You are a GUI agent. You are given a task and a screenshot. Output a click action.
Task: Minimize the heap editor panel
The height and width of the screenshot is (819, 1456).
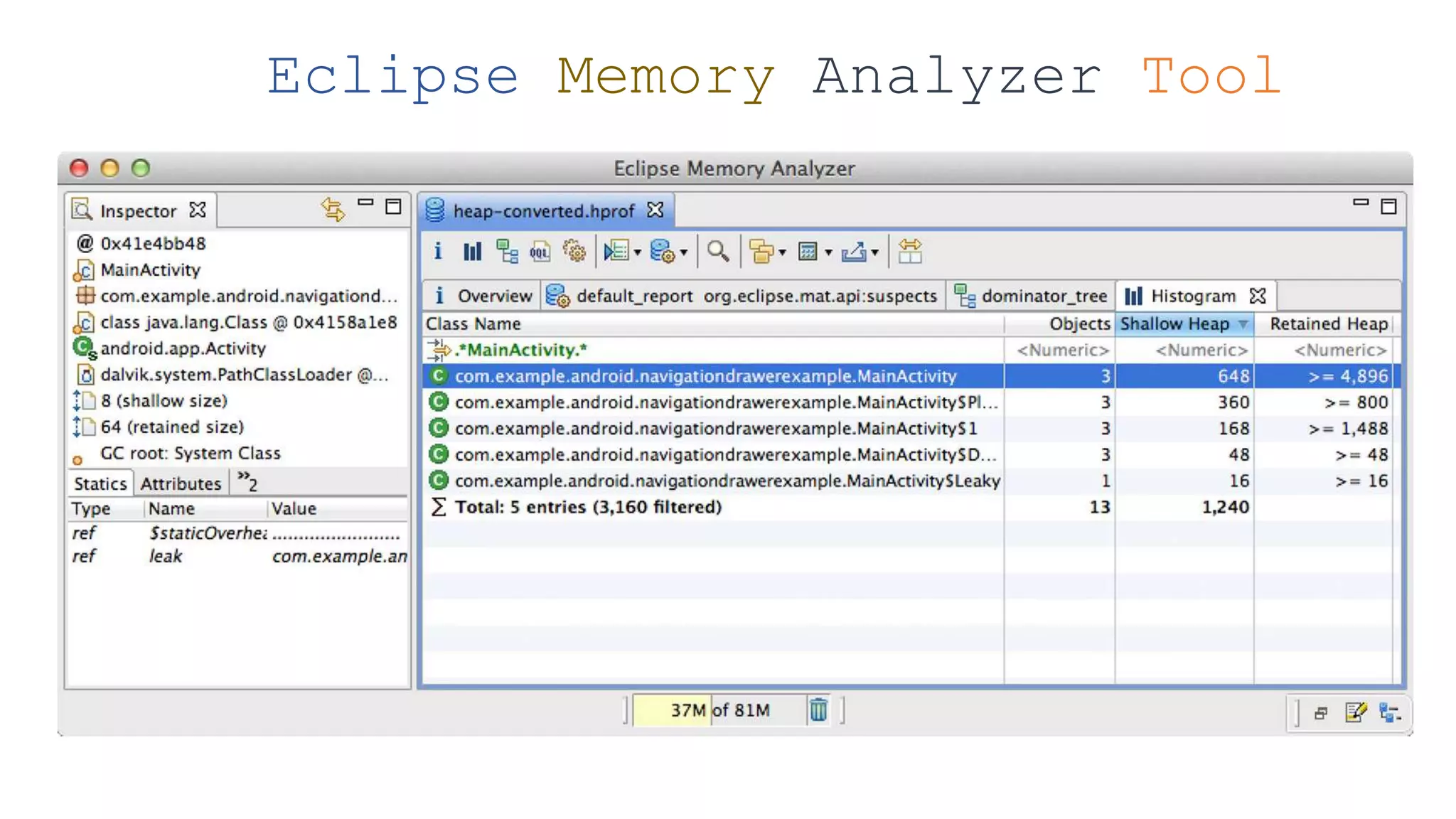1361,203
